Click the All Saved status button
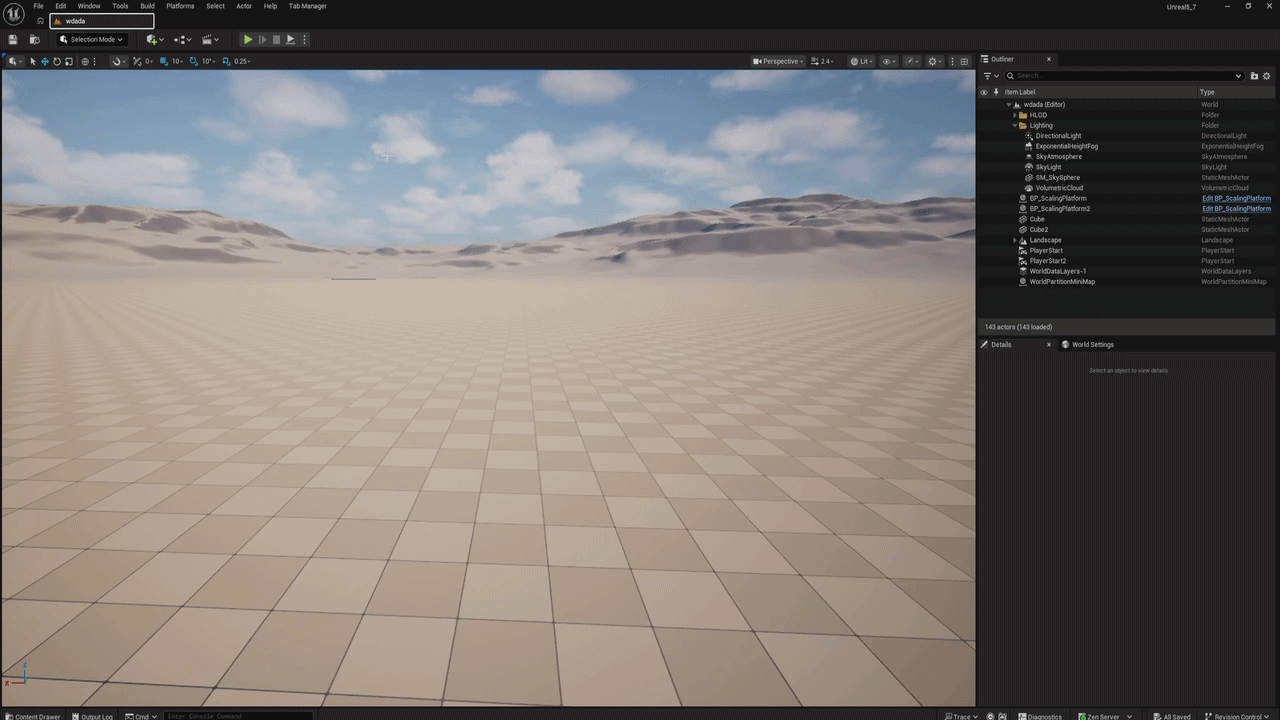The width and height of the screenshot is (1280, 720). 1170,716
